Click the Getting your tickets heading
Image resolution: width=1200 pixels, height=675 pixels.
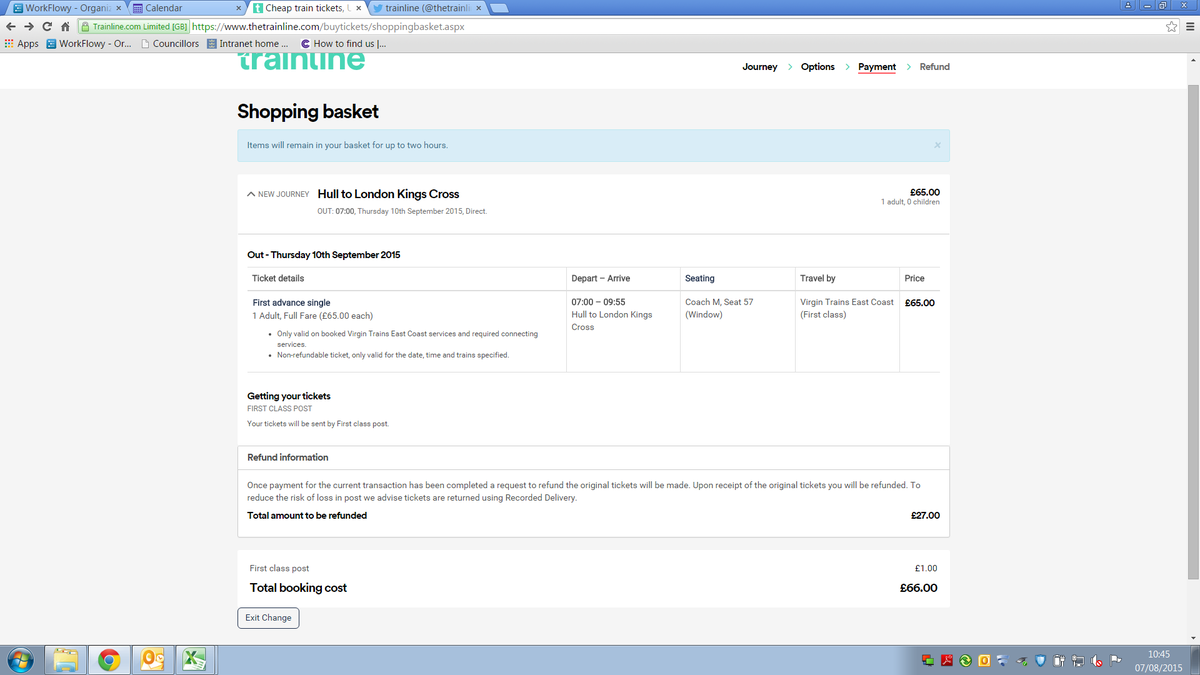[x=289, y=396]
